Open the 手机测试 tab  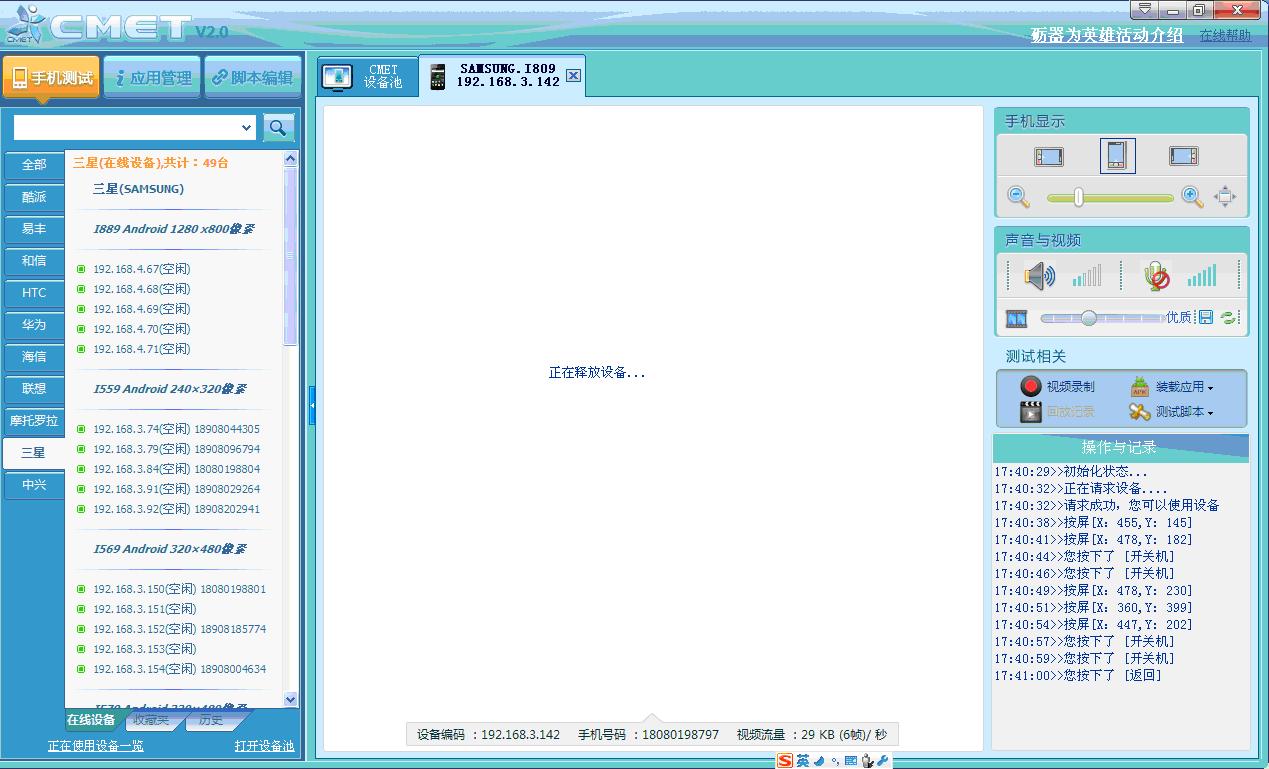[52, 78]
